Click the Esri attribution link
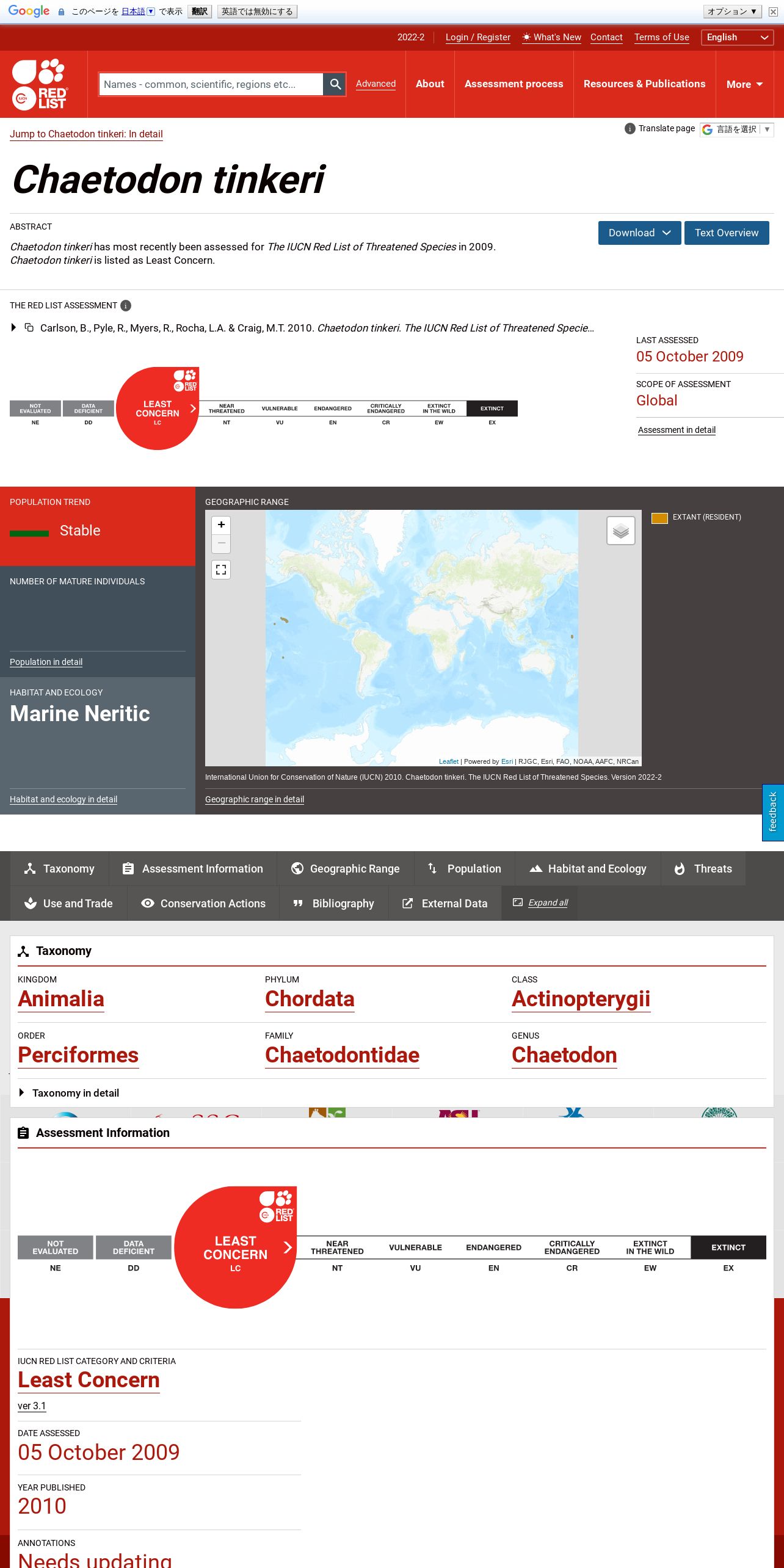The image size is (784, 1568). coord(507,761)
